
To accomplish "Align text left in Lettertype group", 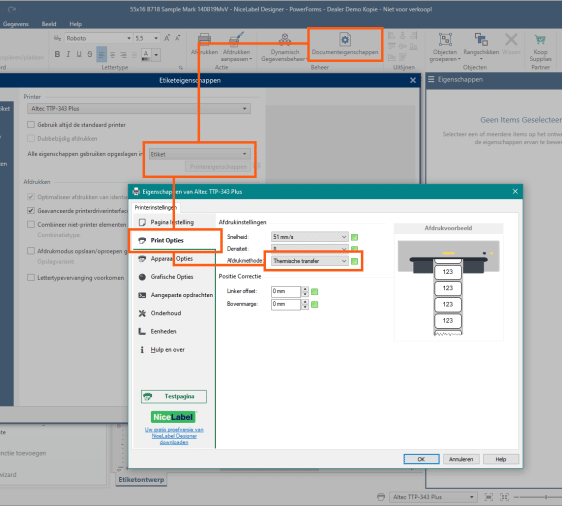I will 101,54.
